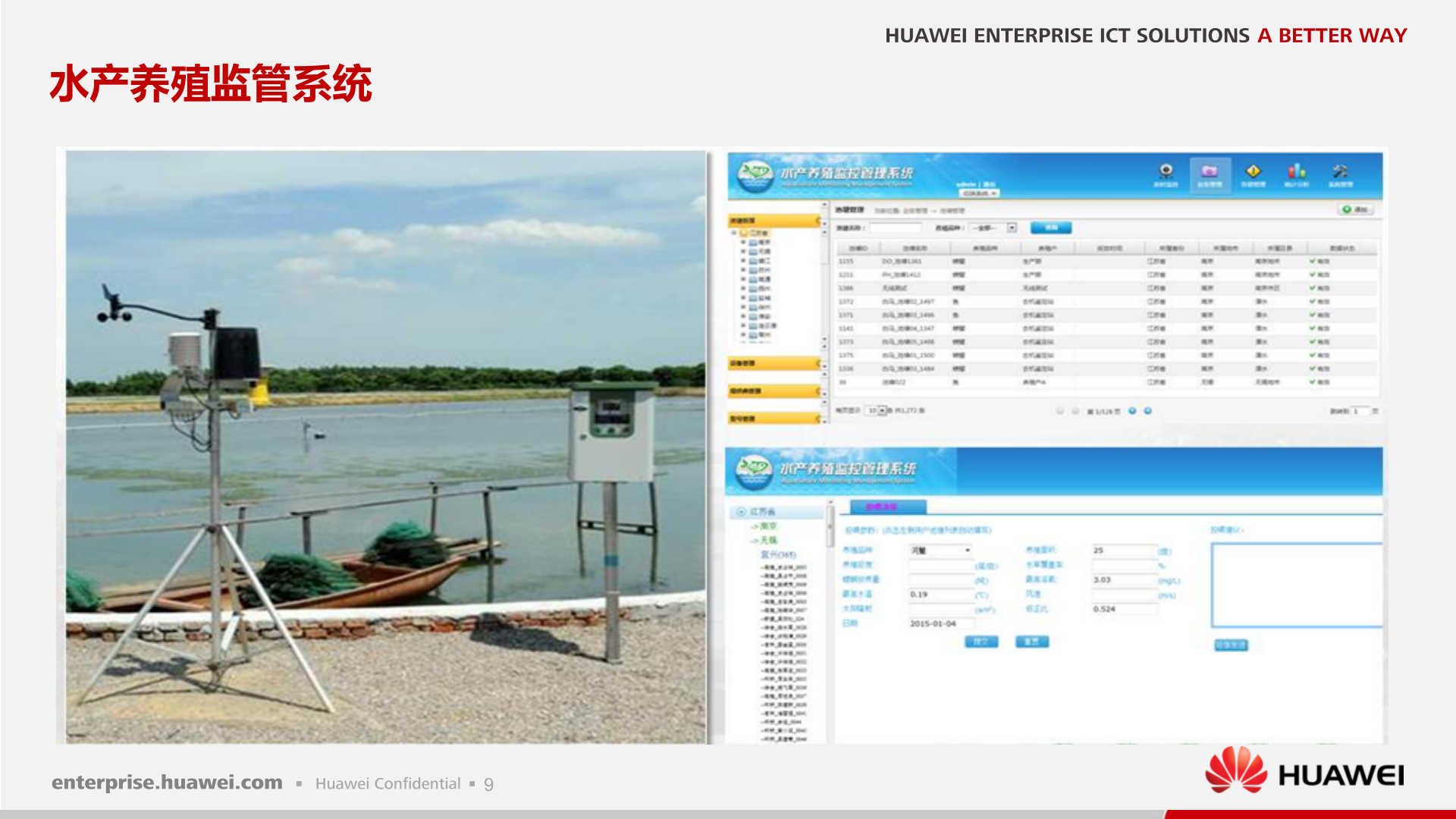This screenshot has width=1456, height=819.
Task: Select the 江苏省 radio button in lower panel
Action: [741, 510]
